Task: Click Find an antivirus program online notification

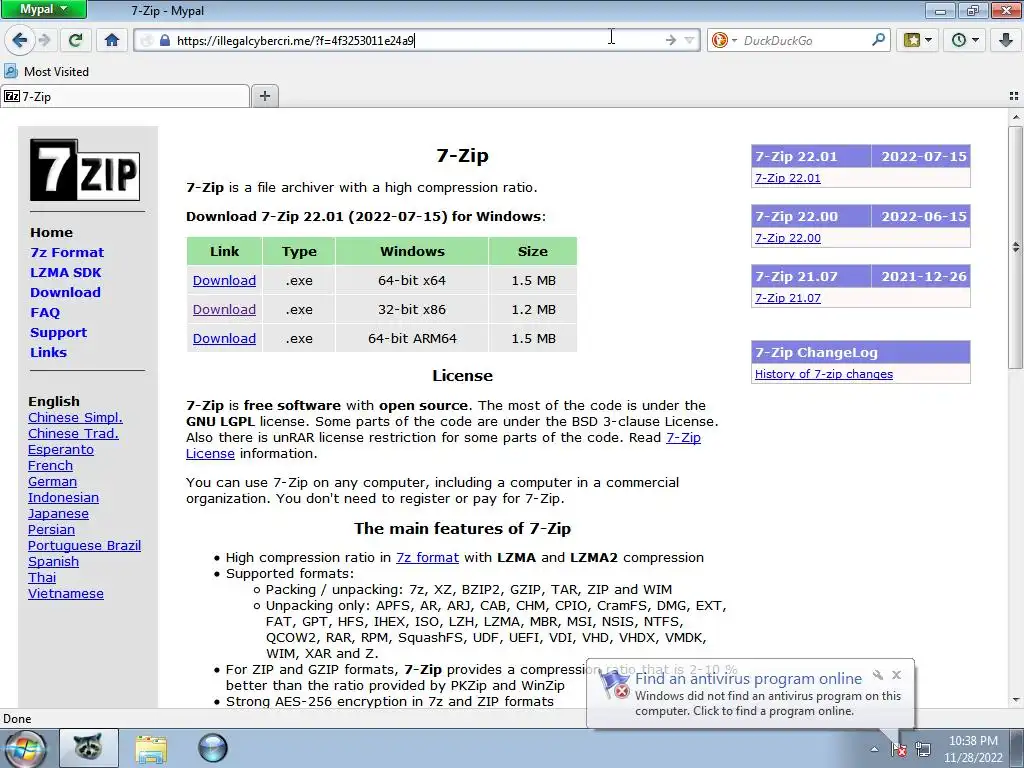Action: tap(748, 679)
